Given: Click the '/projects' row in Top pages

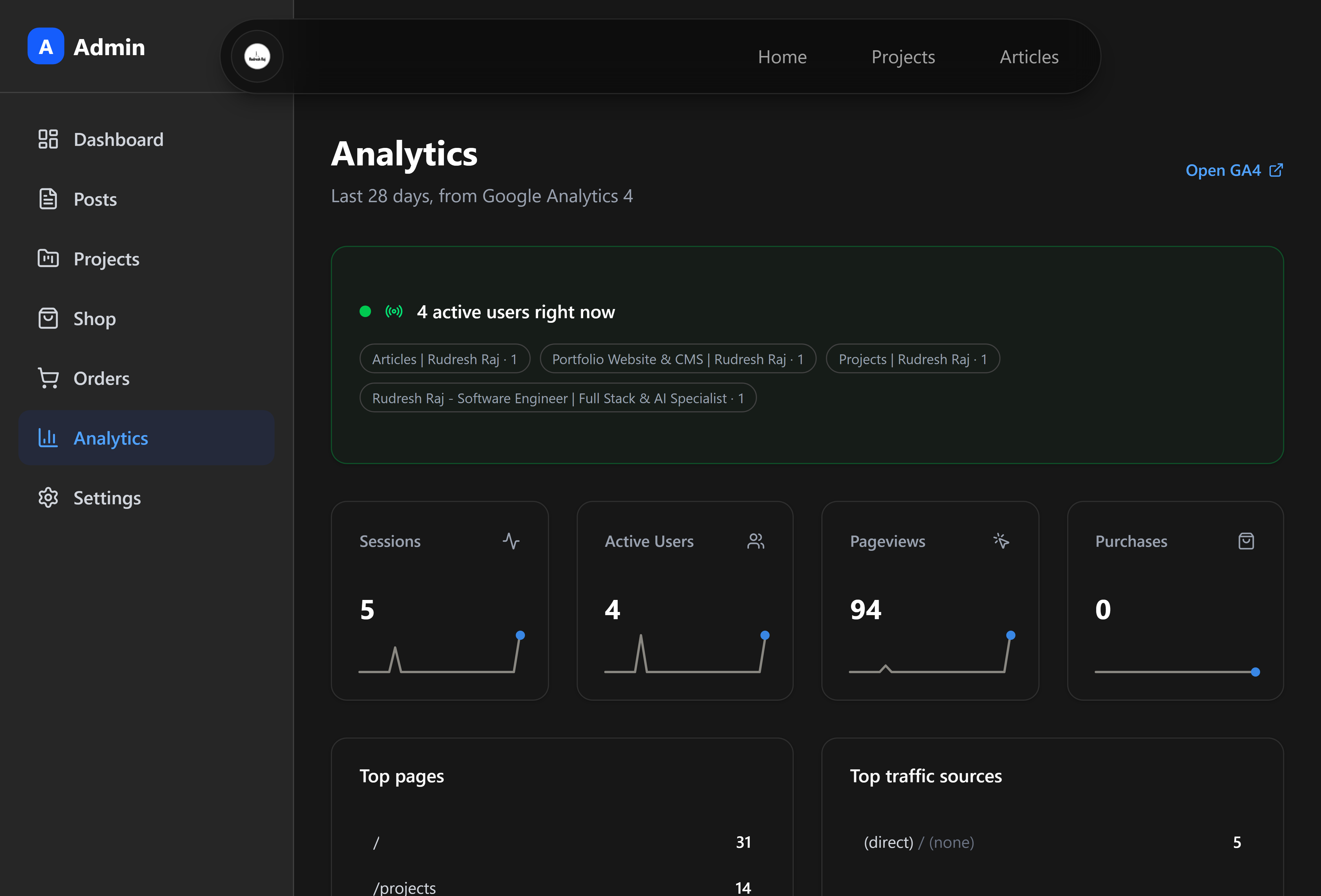Looking at the screenshot, I should point(562,887).
